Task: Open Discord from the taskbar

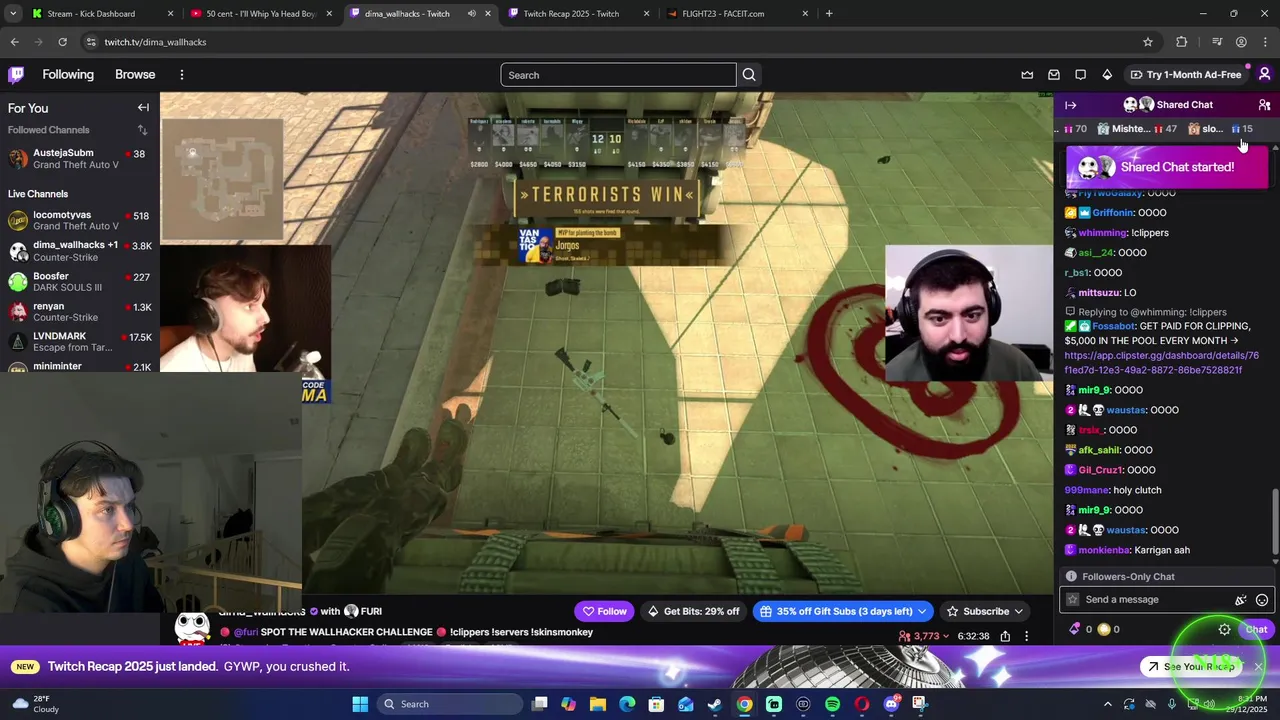Action: (892, 704)
